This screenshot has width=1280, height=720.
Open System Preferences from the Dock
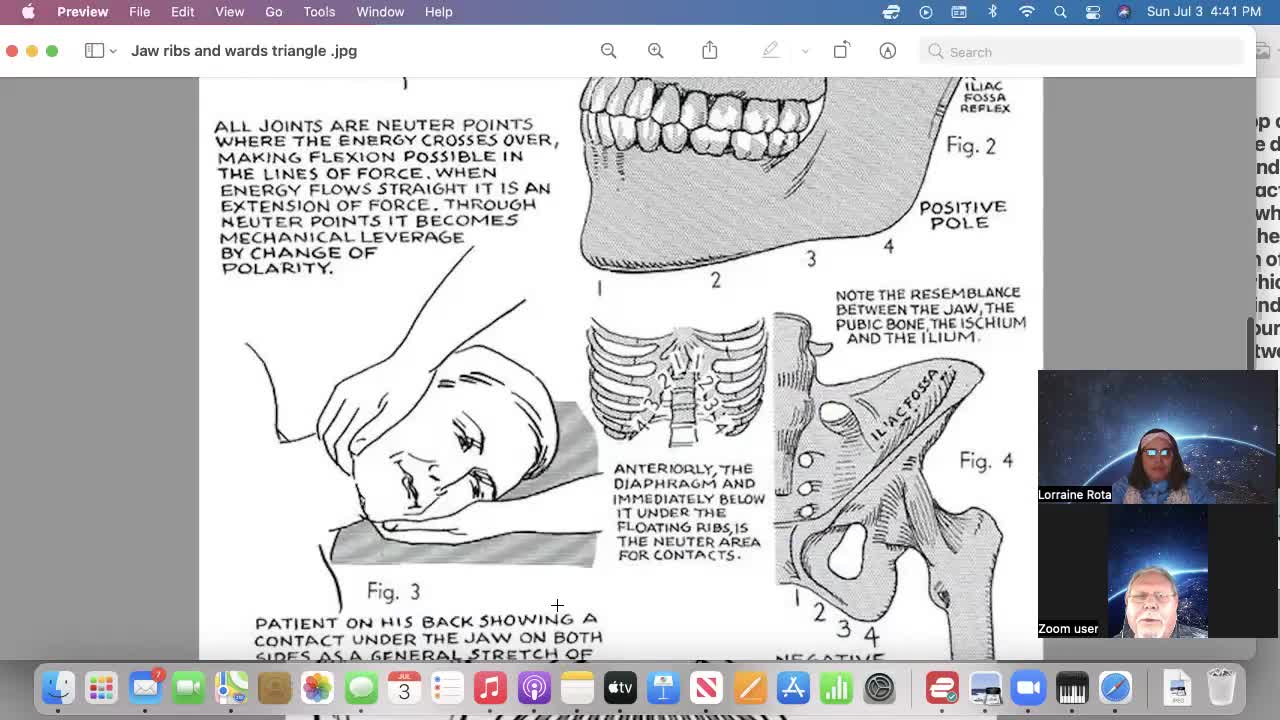[879, 687]
